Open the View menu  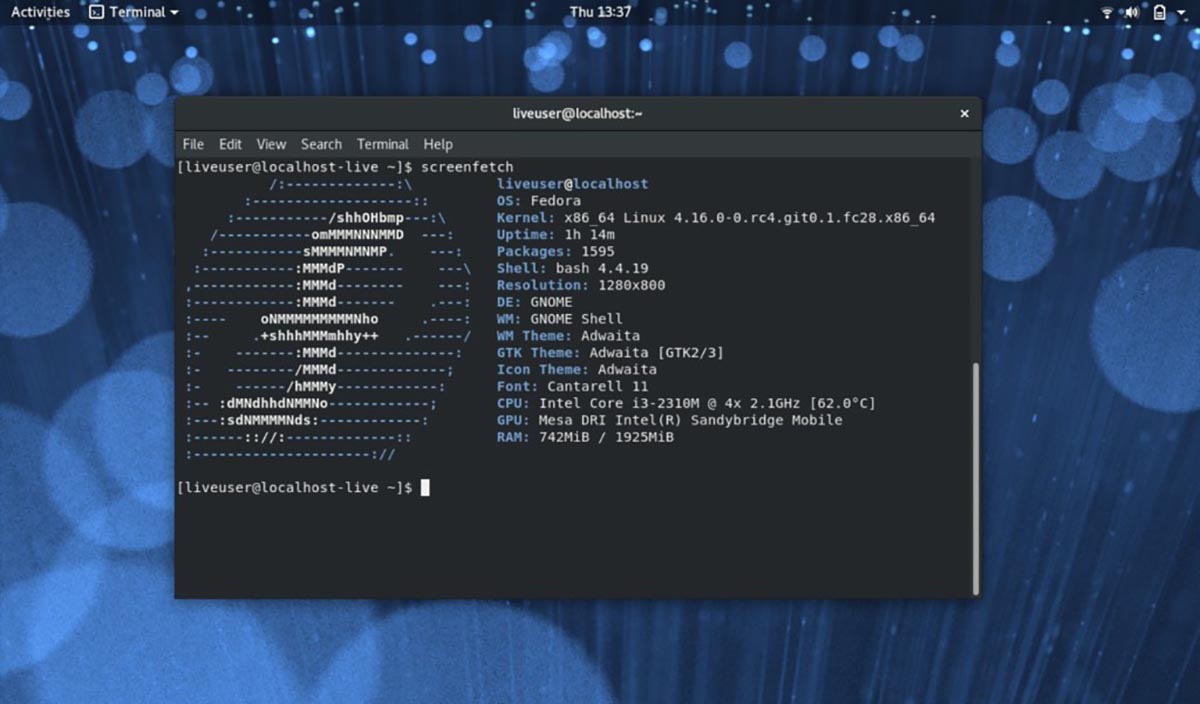tap(270, 143)
